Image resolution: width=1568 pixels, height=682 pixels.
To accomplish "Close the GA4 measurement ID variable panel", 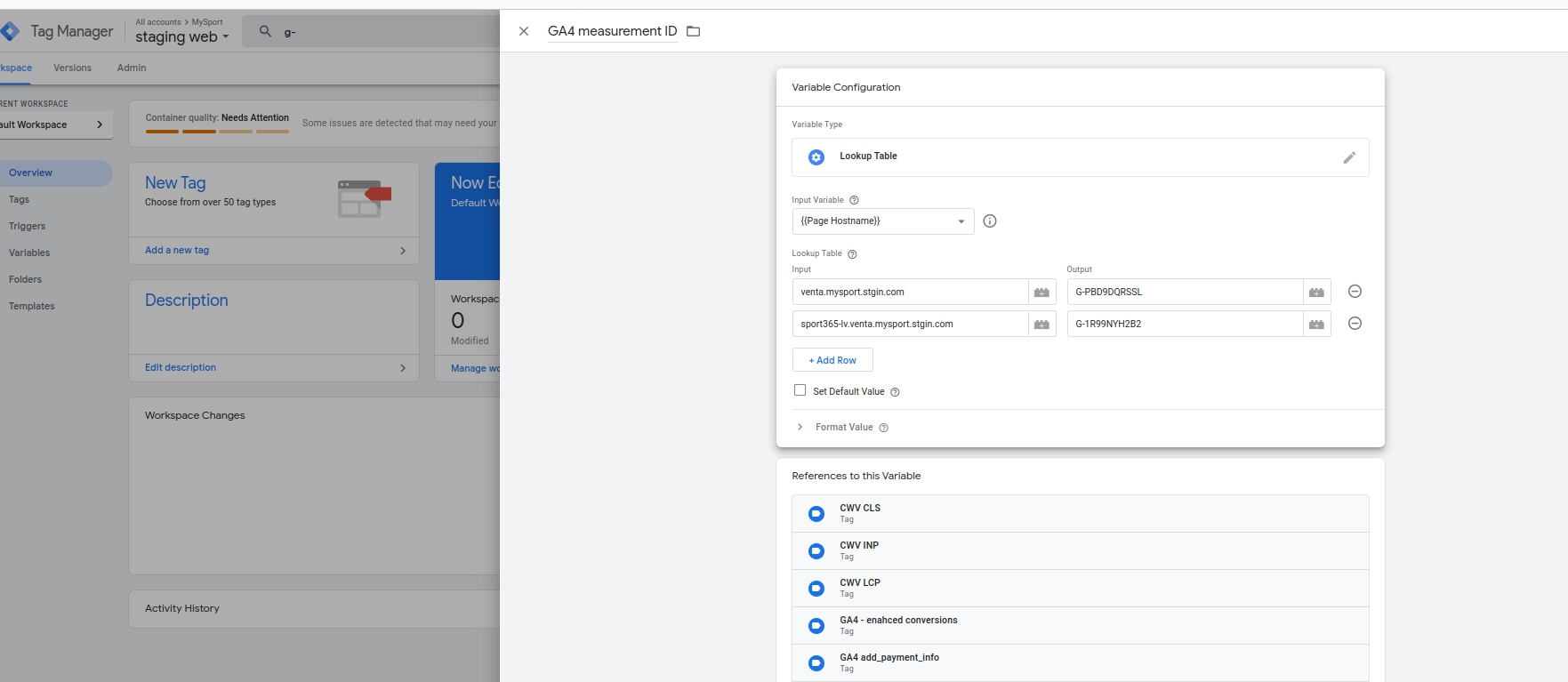I will coord(524,31).
